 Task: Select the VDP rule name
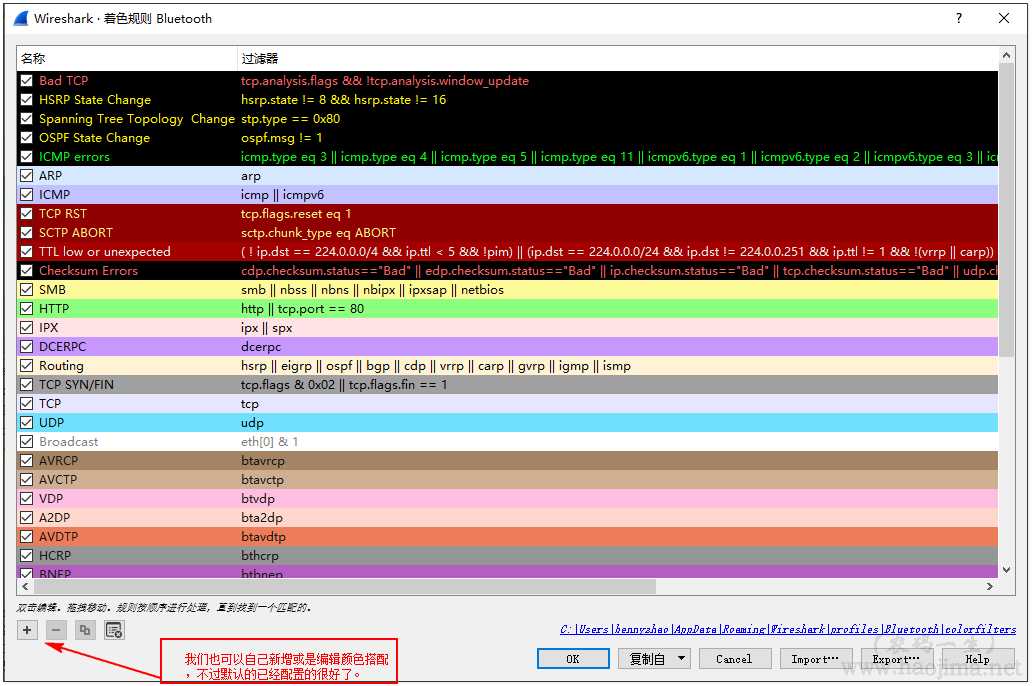tap(51, 498)
